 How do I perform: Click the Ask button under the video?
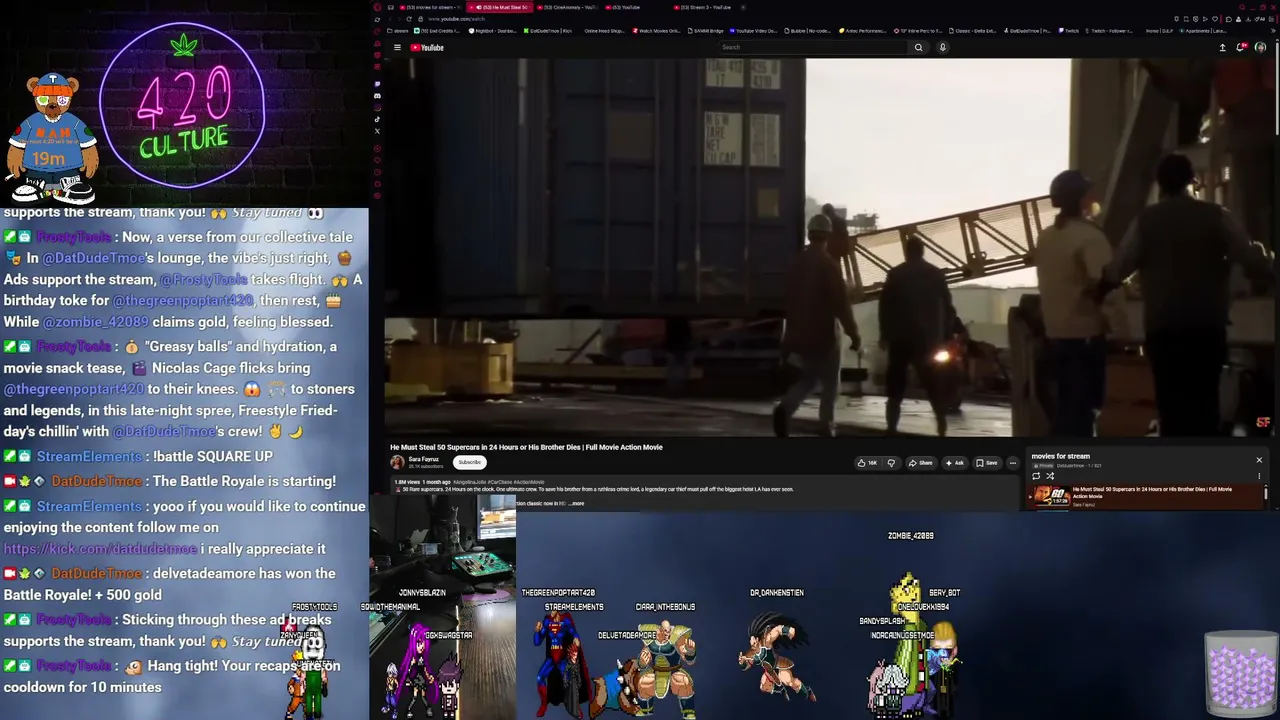[954, 463]
